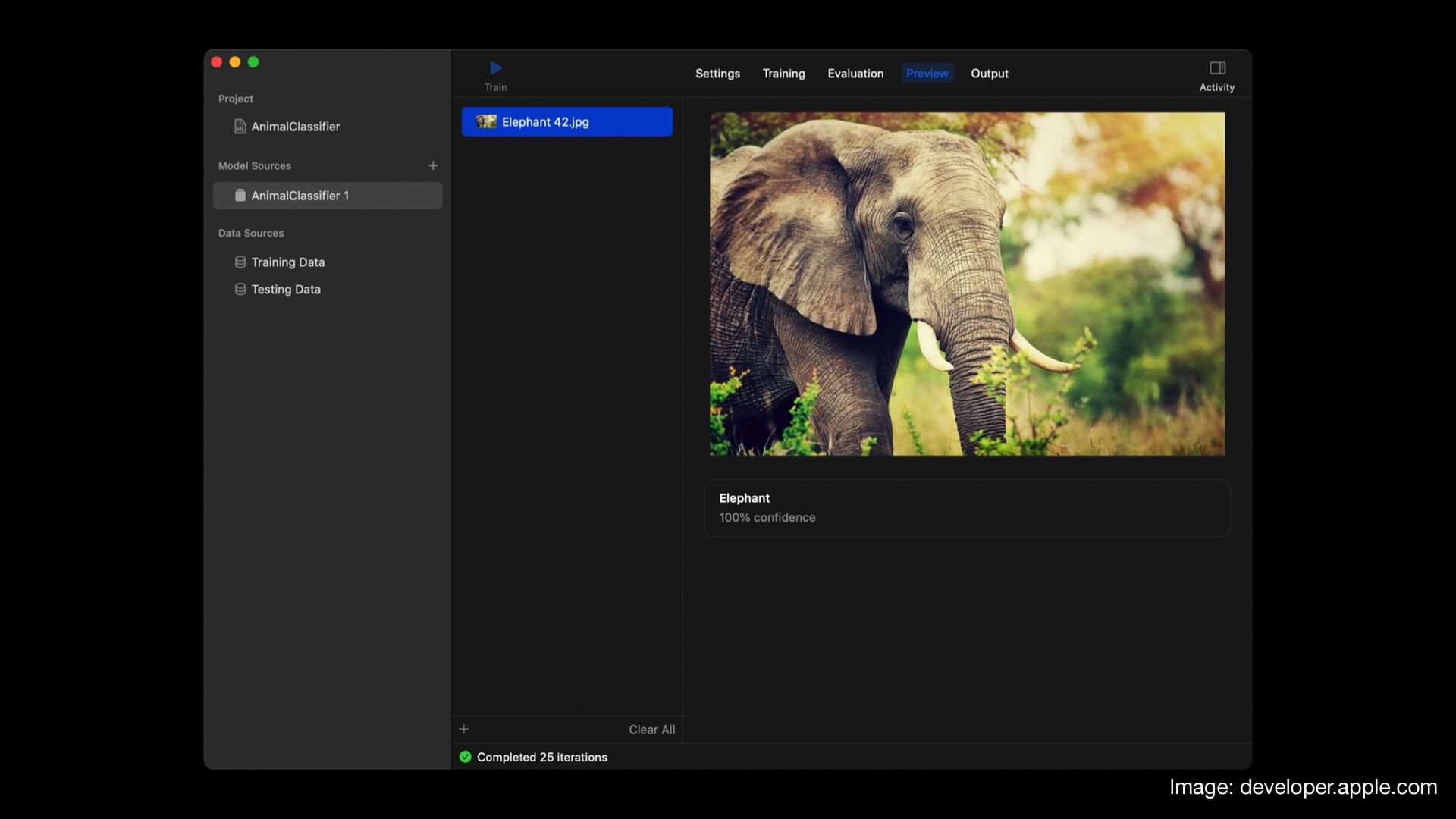Click the green completed checkmark status icon
The image size is (1456, 819).
pos(466,757)
